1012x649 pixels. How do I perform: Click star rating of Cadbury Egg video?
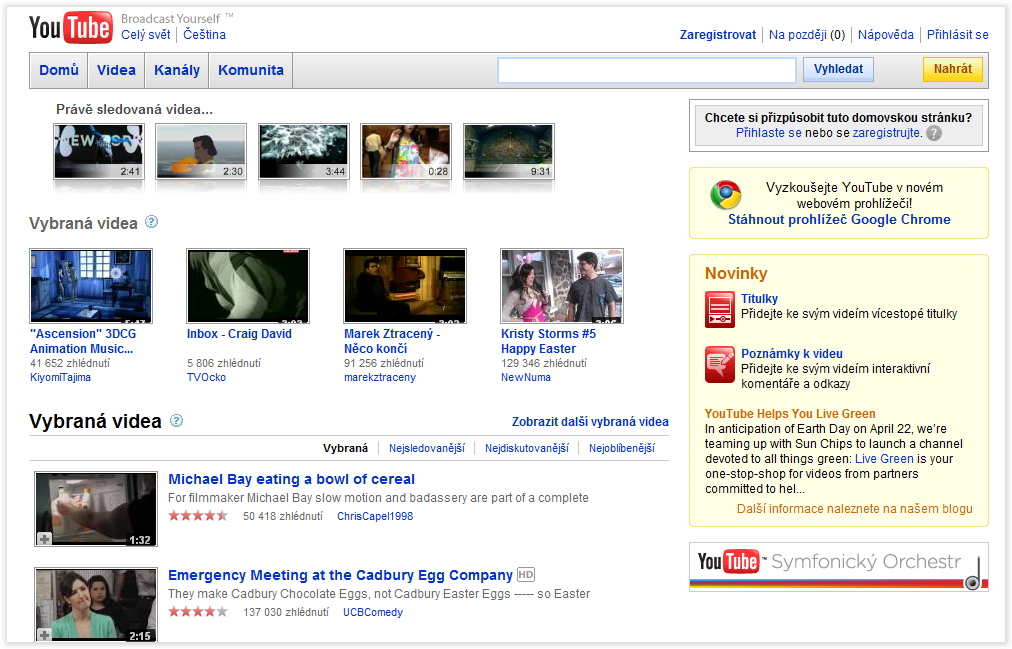pyautogui.click(x=198, y=612)
